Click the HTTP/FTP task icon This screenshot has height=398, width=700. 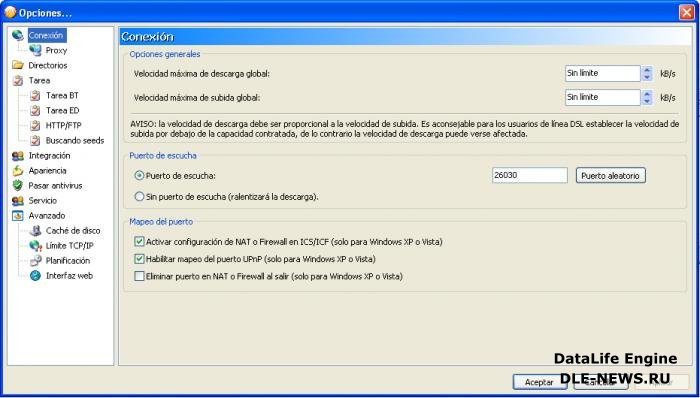click(35, 125)
